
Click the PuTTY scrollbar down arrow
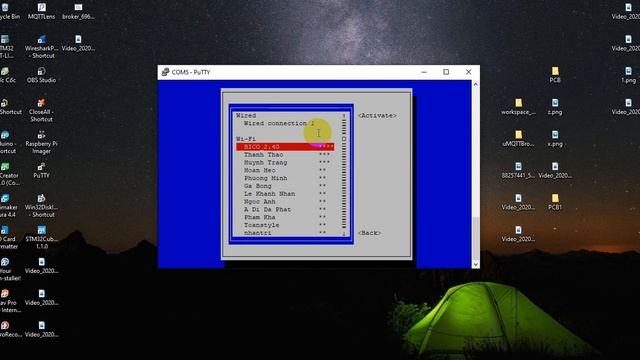pyautogui.click(x=476, y=264)
